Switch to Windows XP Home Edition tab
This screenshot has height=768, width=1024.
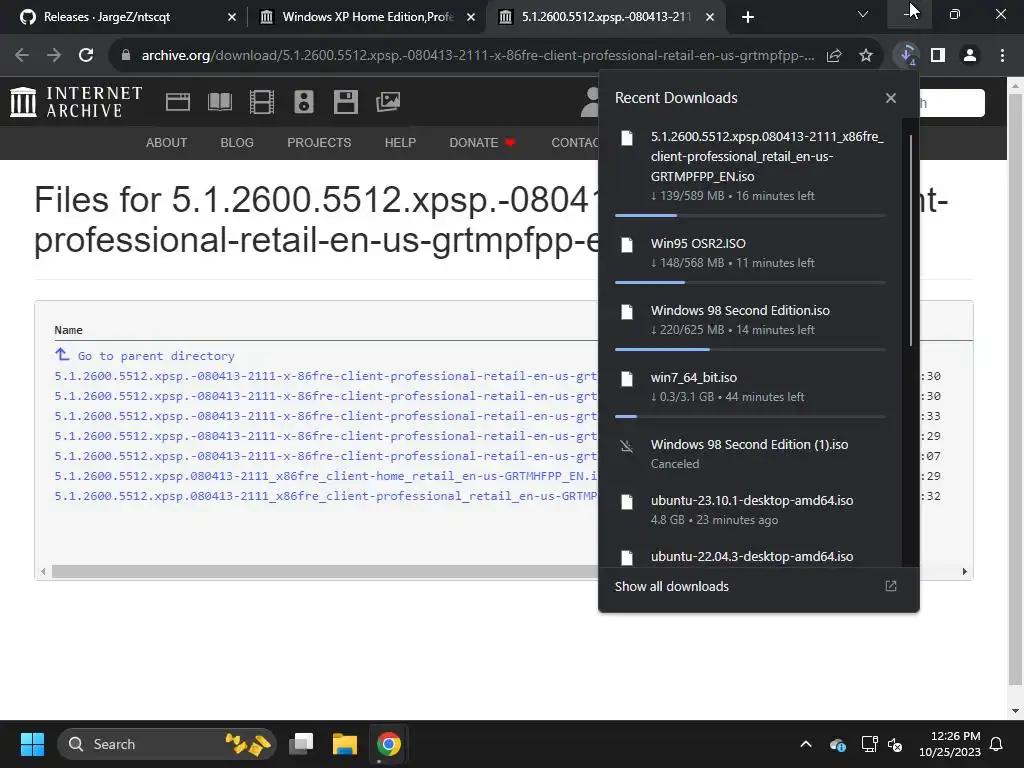coord(367,17)
